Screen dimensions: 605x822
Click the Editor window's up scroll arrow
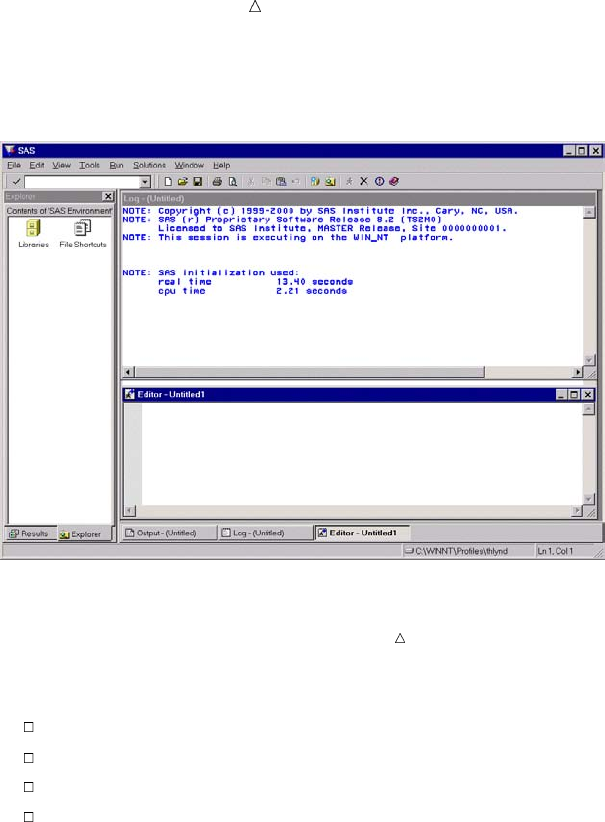pyautogui.click(x=589, y=409)
